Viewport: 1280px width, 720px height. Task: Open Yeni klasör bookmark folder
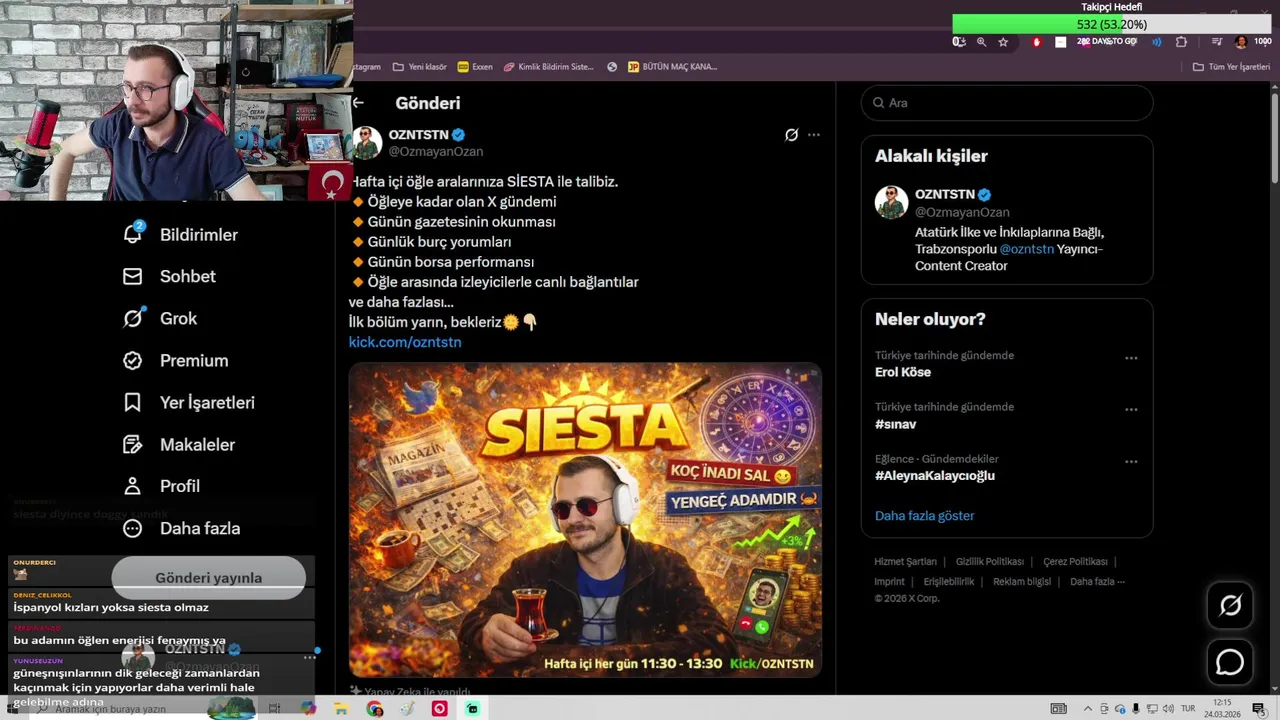[x=420, y=67]
